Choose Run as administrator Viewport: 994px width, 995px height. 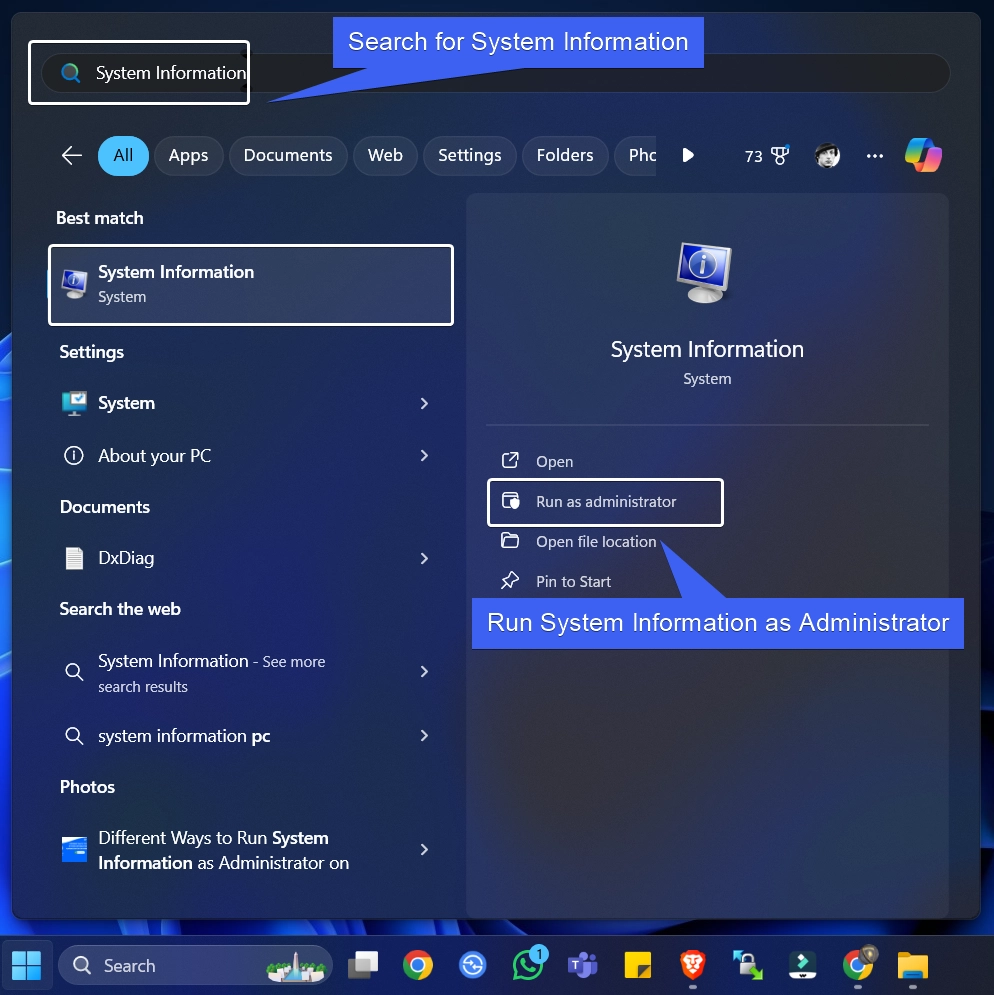(606, 502)
